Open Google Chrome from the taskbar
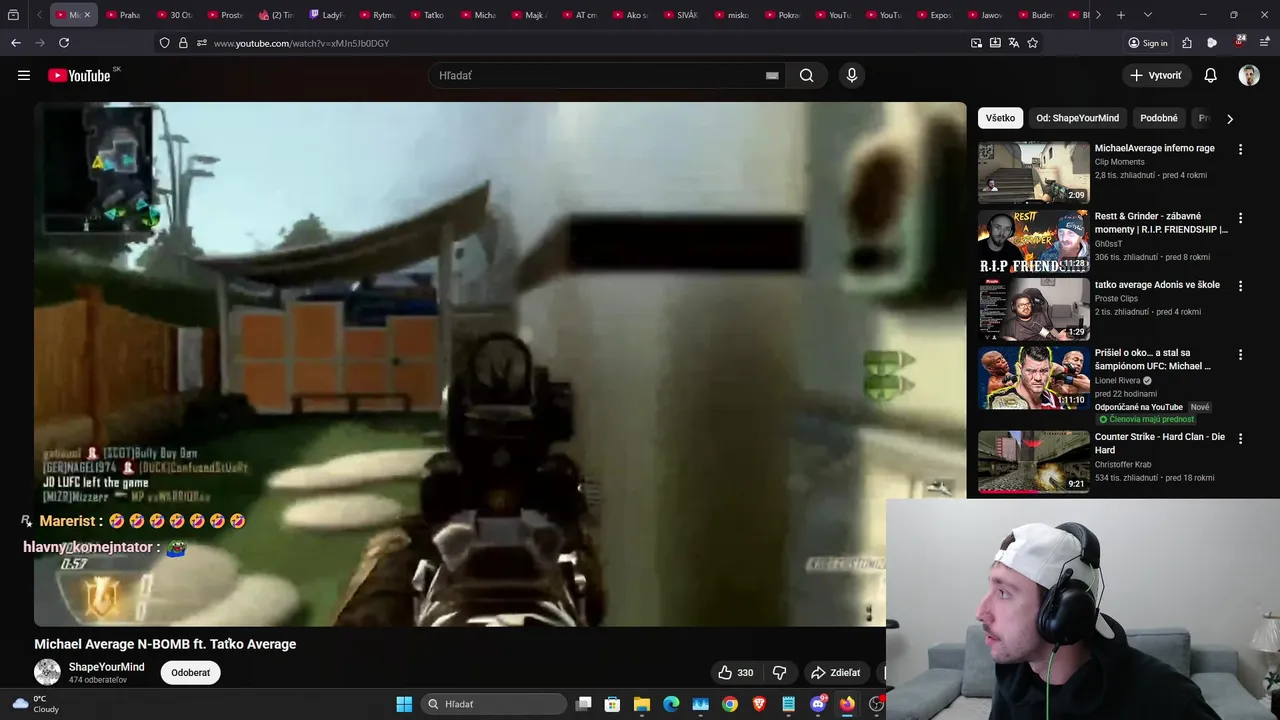Image resolution: width=1280 pixels, height=720 pixels. (x=730, y=704)
